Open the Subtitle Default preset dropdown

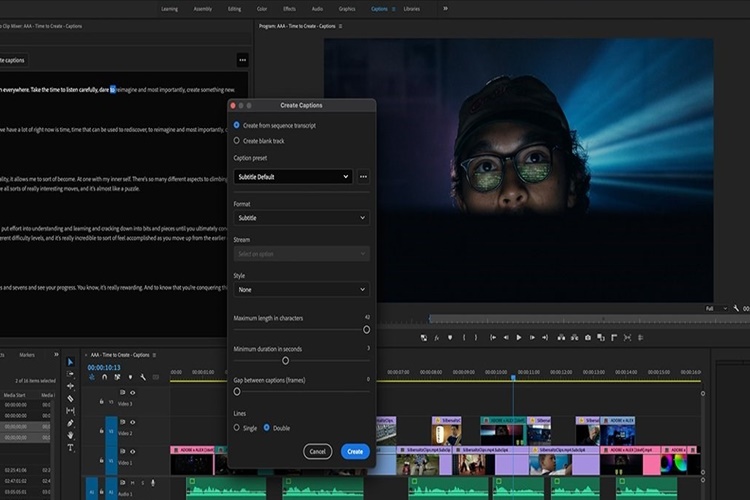tap(293, 177)
